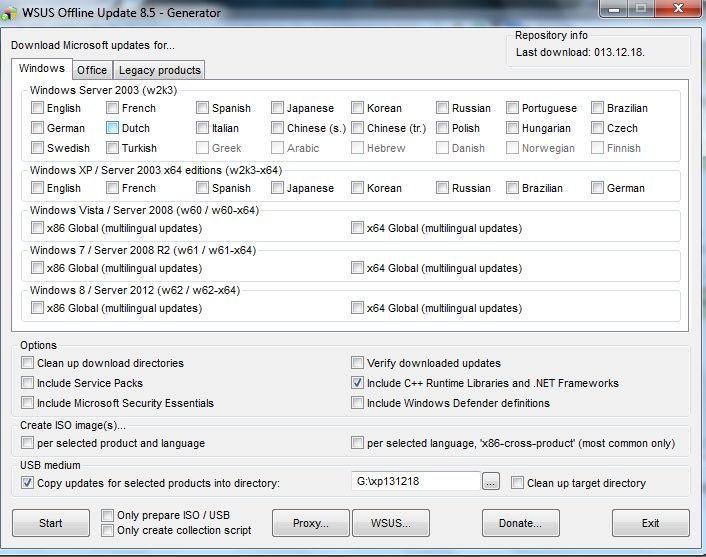Enable x86 Global for Windows Vista / Server 2008
Screen dimensions: 706x557
tap(37, 228)
